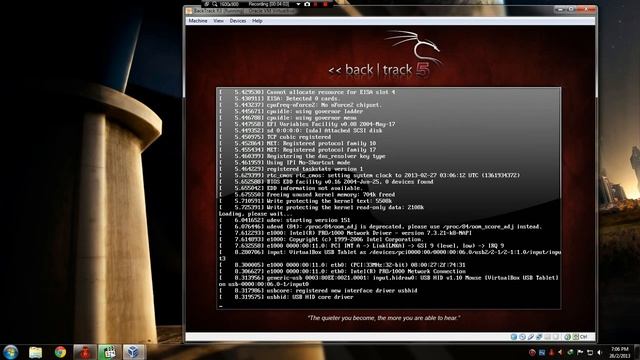
Task: Click the red stop button in recording toolbar
Action: coord(325,4)
